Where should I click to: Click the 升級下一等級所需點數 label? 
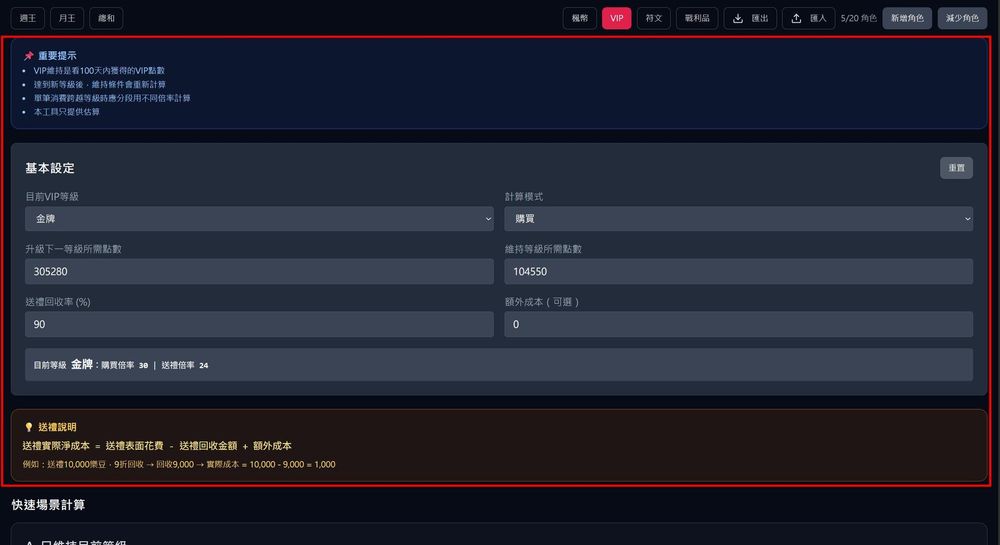click(73, 249)
